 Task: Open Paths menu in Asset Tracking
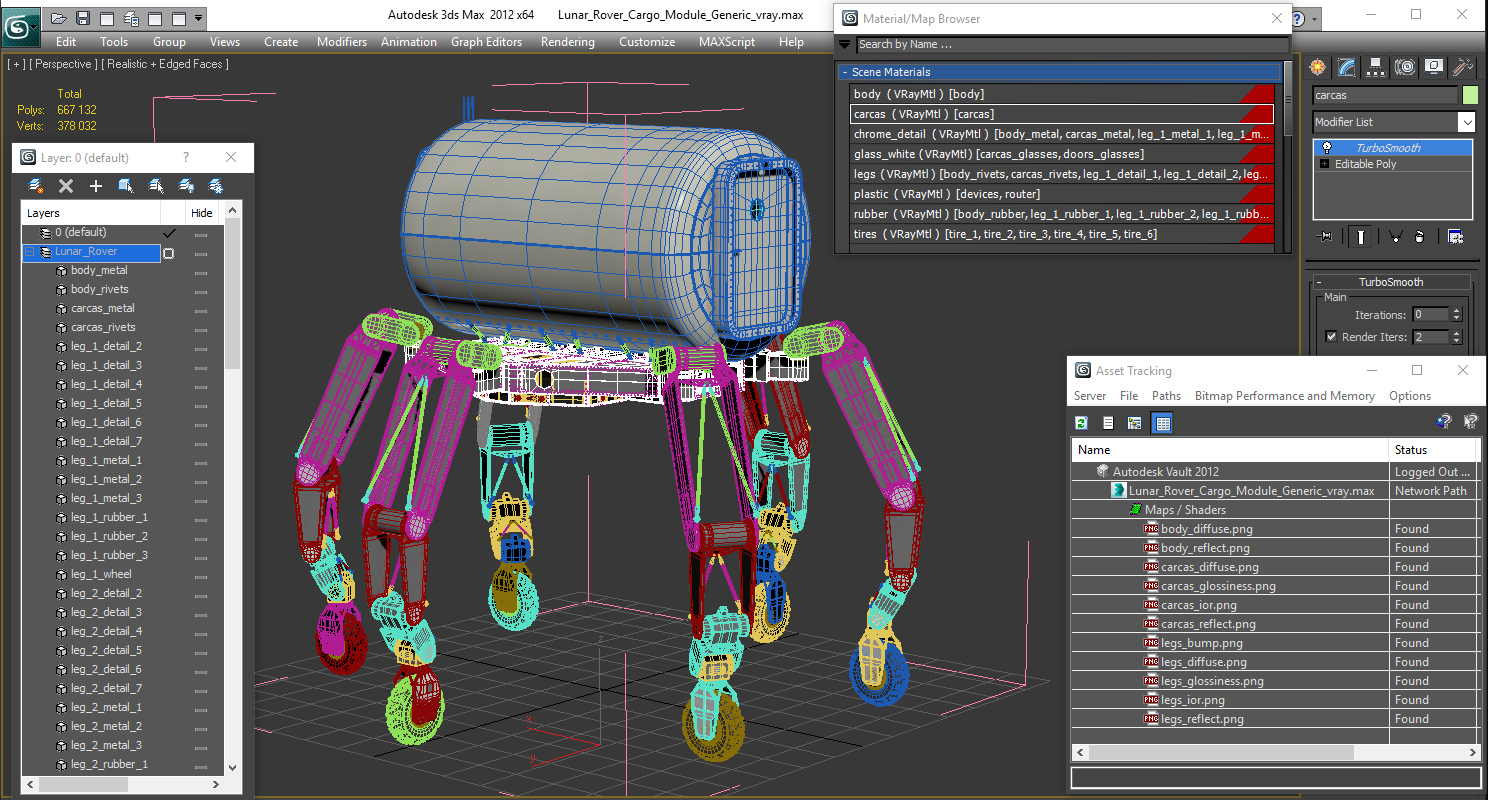pos(1166,396)
